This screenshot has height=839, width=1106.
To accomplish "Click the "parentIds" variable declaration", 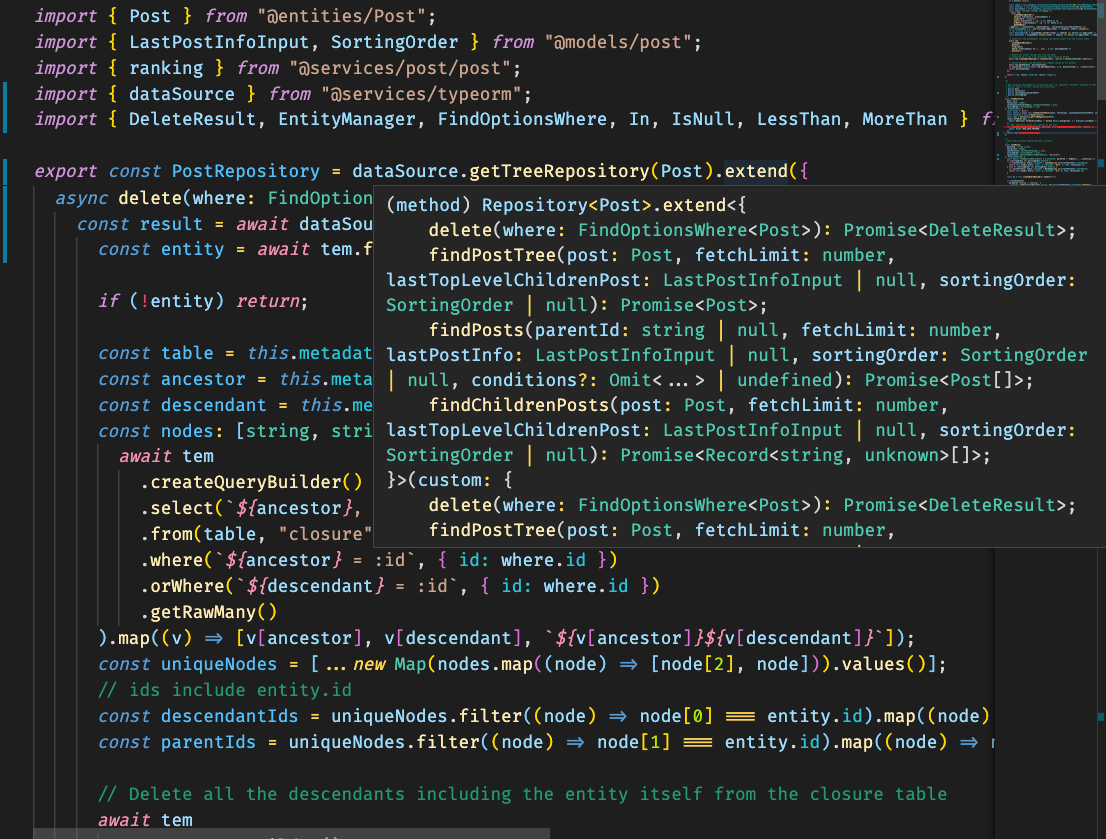I will 208,743.
